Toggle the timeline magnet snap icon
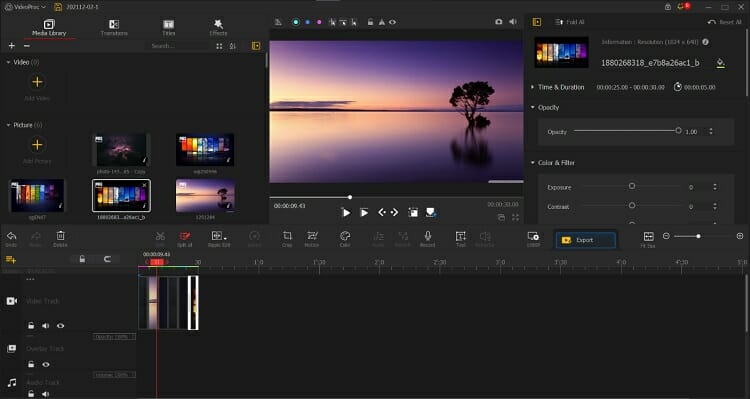 (x=107, y=259)
